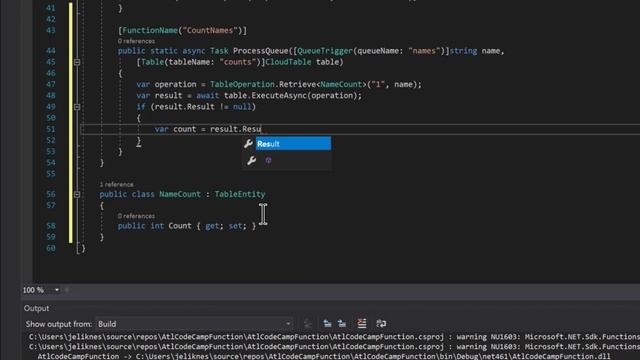Open the 100 % zoom dropdown

[x=57, y=290]
